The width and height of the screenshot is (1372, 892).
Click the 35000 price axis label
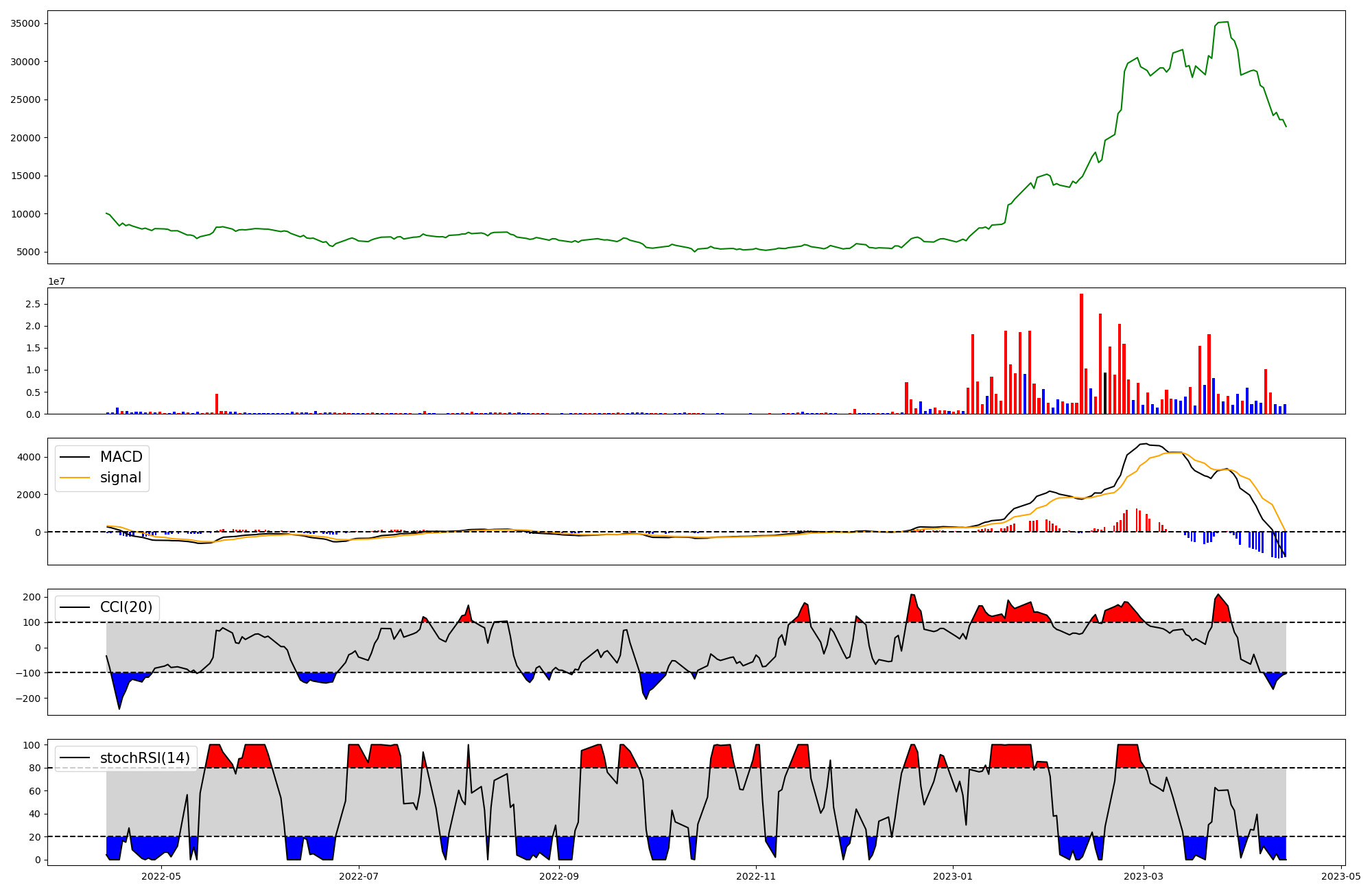25,23
